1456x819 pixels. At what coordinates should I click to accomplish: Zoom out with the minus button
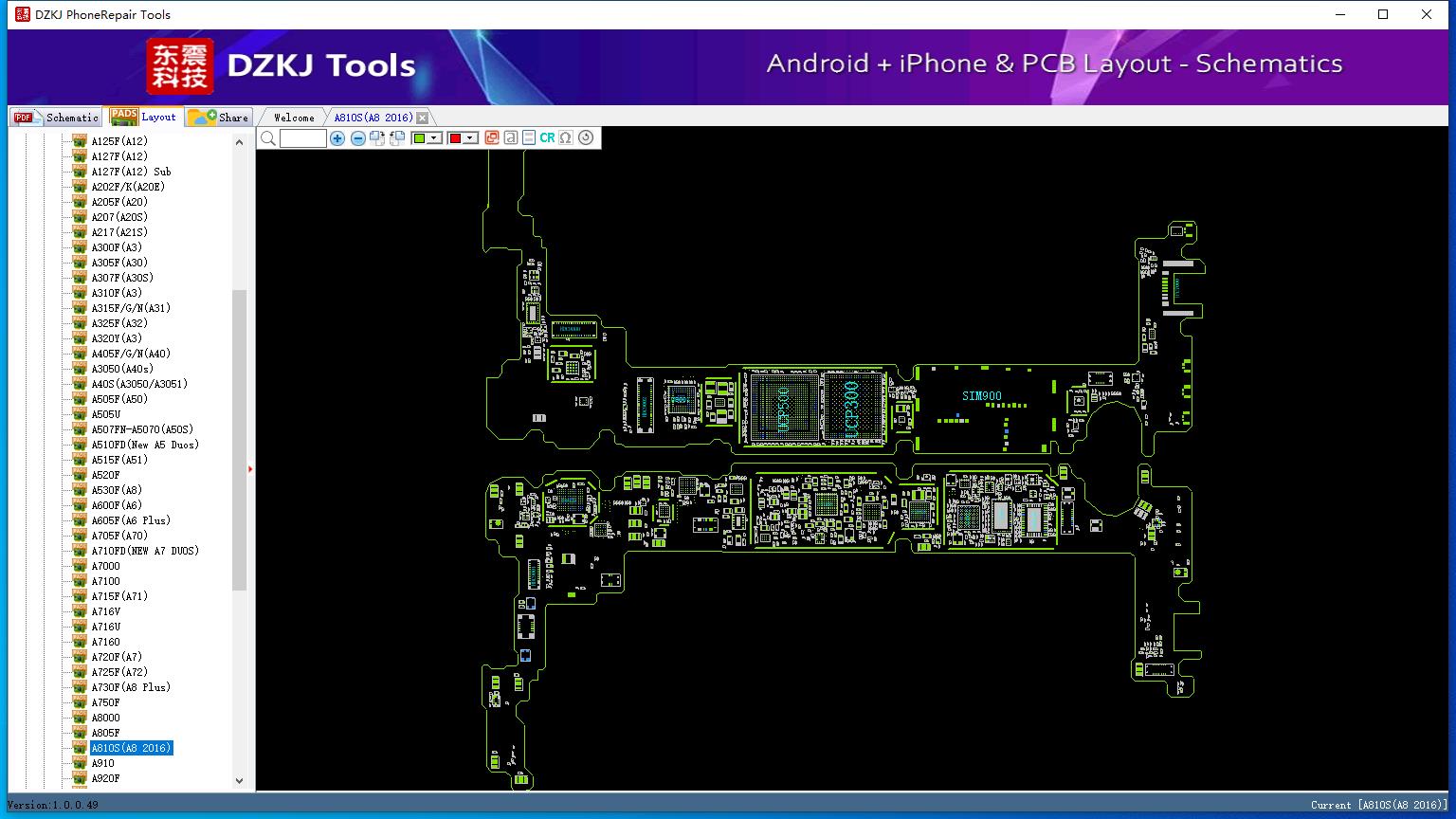pyautogui.click(x=358, y=138)
